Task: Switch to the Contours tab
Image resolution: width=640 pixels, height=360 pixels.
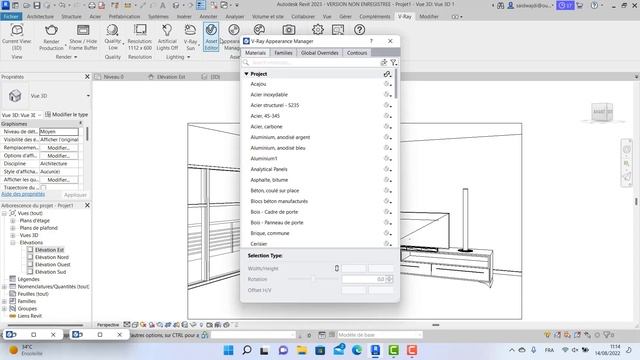Action: click(x=357, y=53)
